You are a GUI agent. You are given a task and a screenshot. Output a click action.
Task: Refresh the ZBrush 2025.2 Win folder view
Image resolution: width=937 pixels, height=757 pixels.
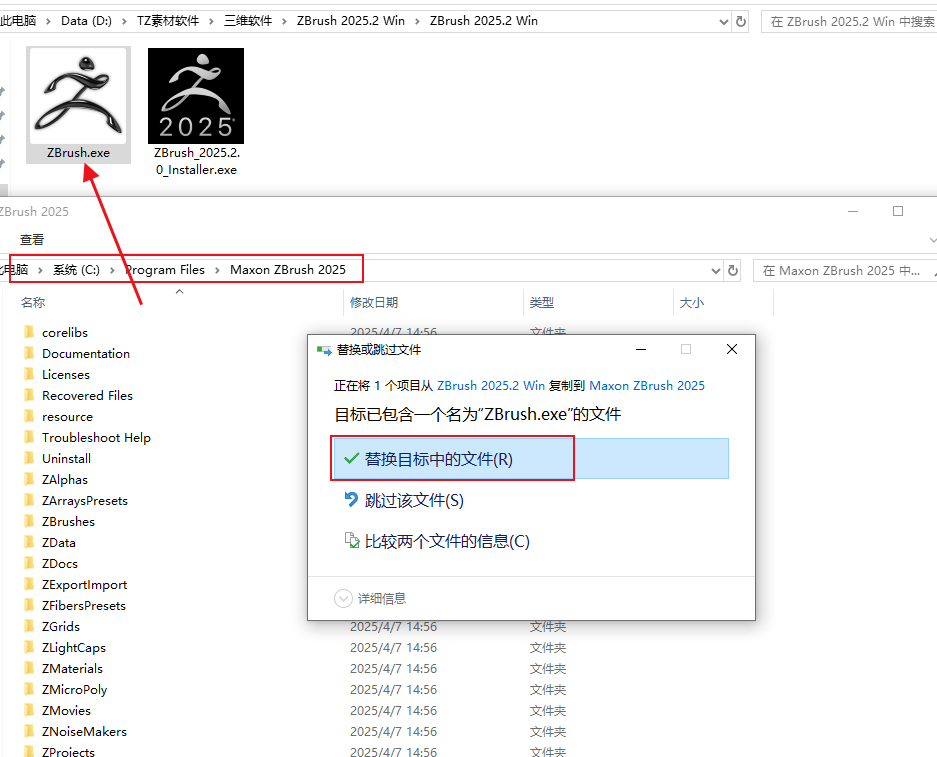tap(741, 22)
